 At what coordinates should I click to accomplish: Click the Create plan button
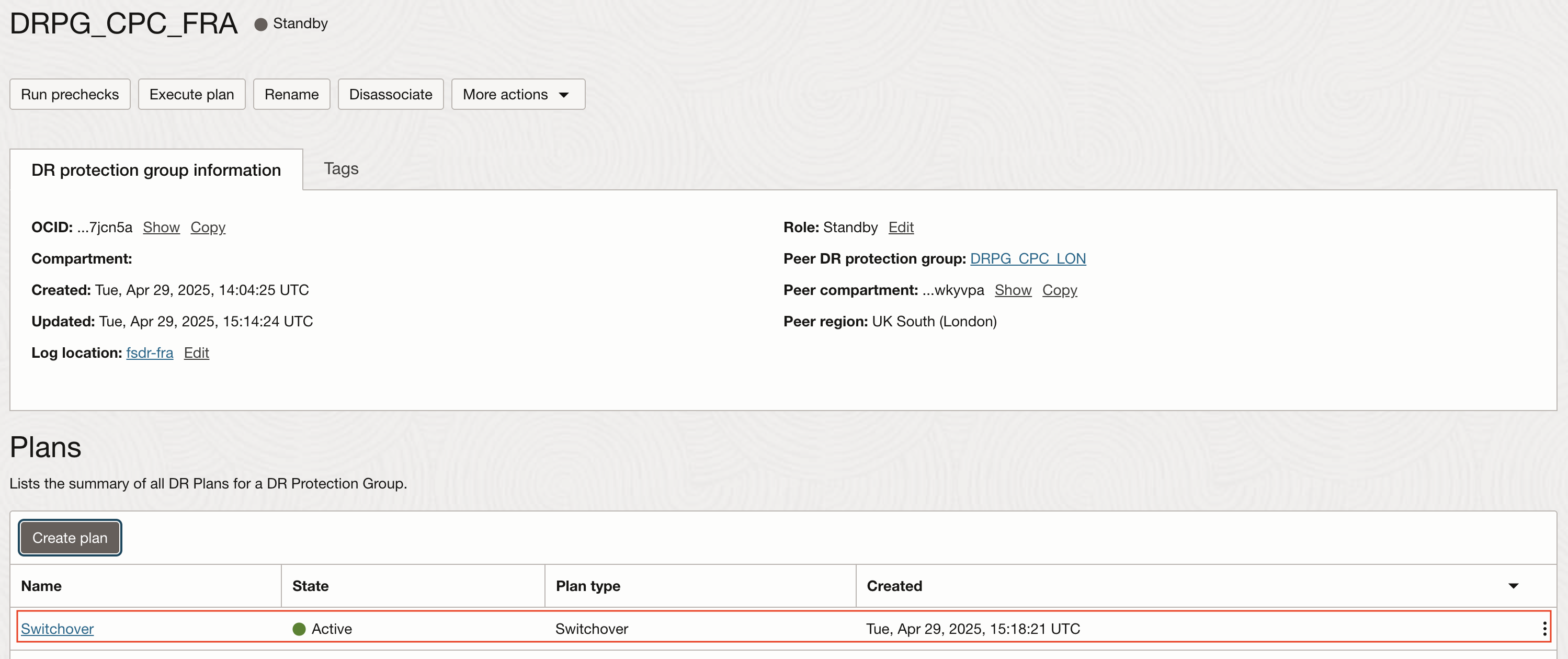70,537
